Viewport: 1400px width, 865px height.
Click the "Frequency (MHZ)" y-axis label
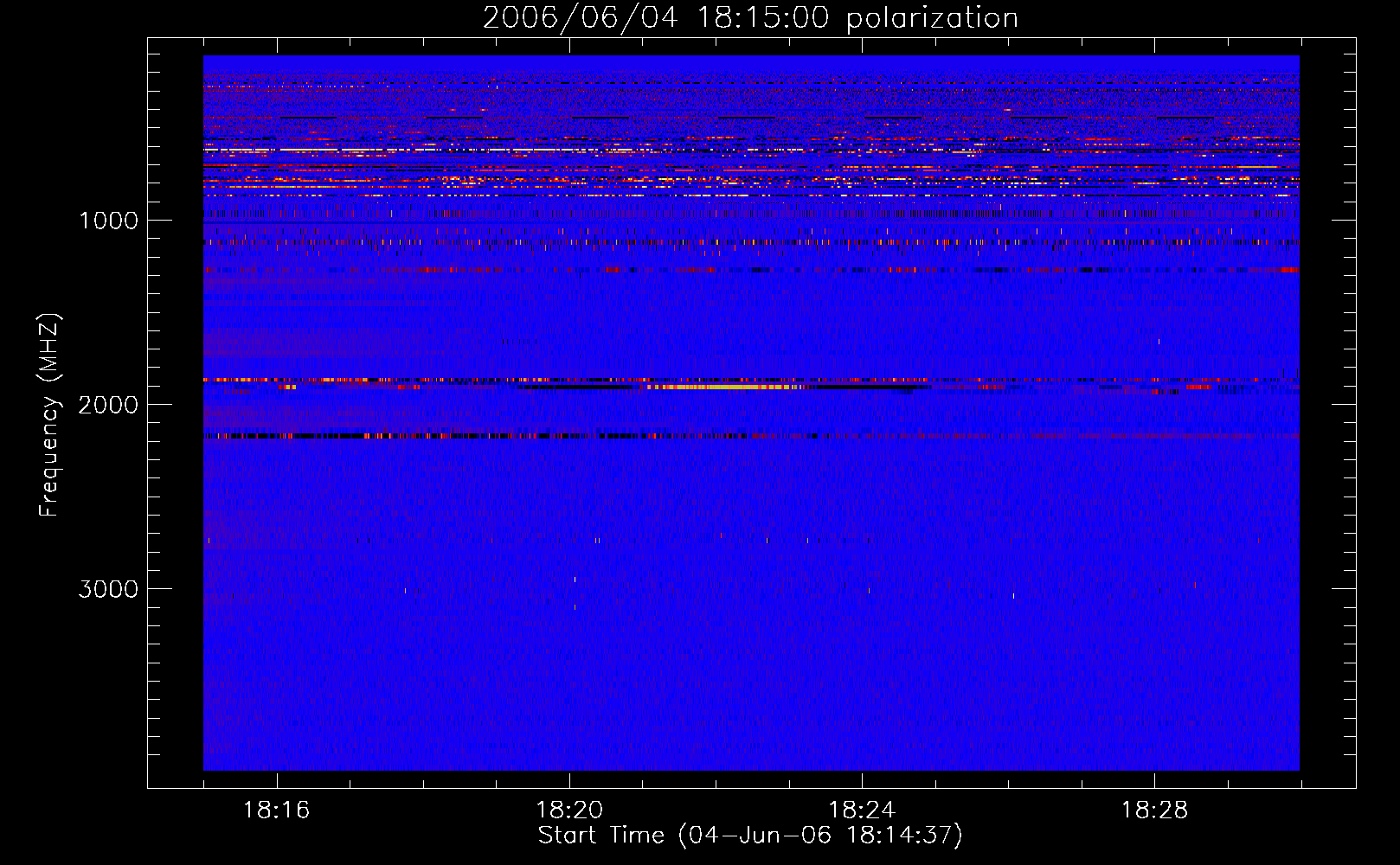[49, 415]
